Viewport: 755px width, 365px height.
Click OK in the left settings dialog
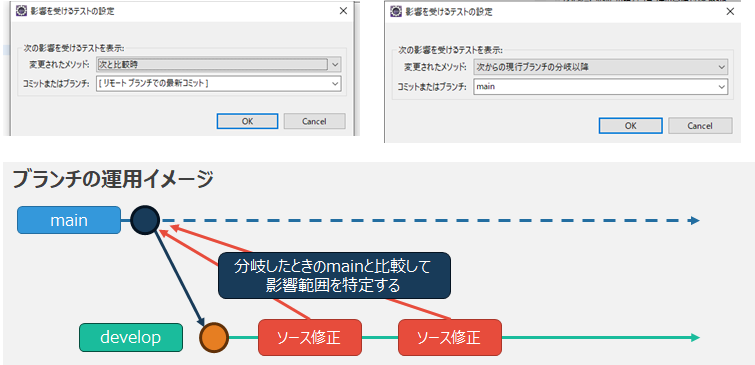pos(247,121)
